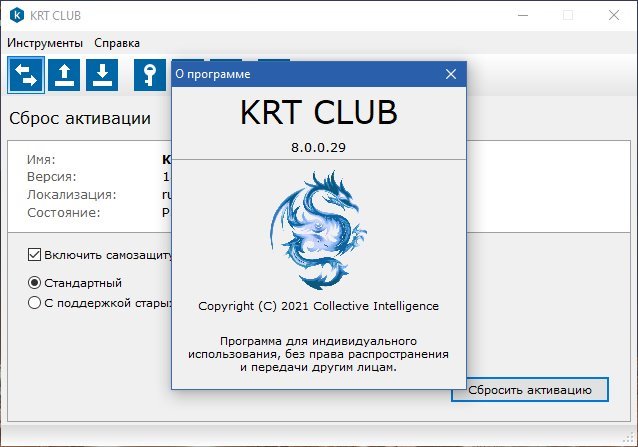Open the key icon tool
Viewport: 638px width, 447px height.
(x=150, y=75)
